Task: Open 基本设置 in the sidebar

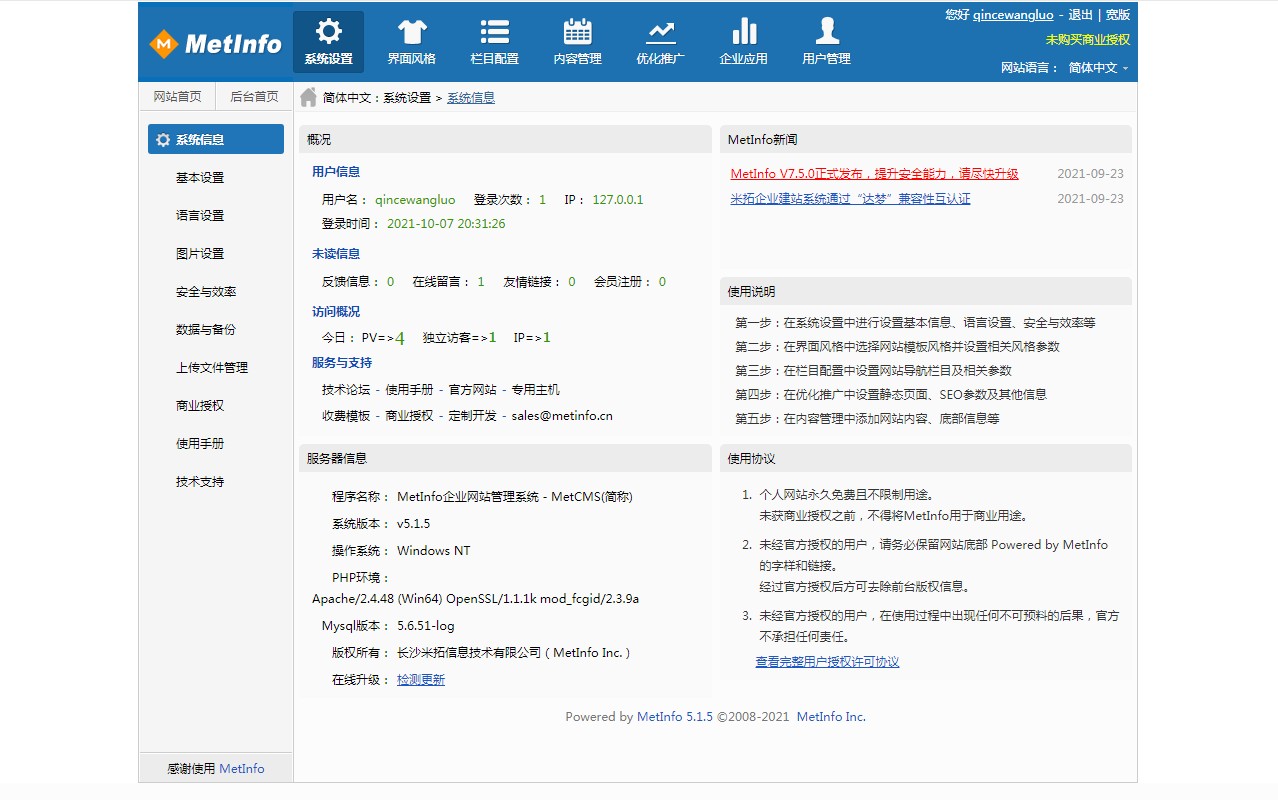Action: (200, 178)
